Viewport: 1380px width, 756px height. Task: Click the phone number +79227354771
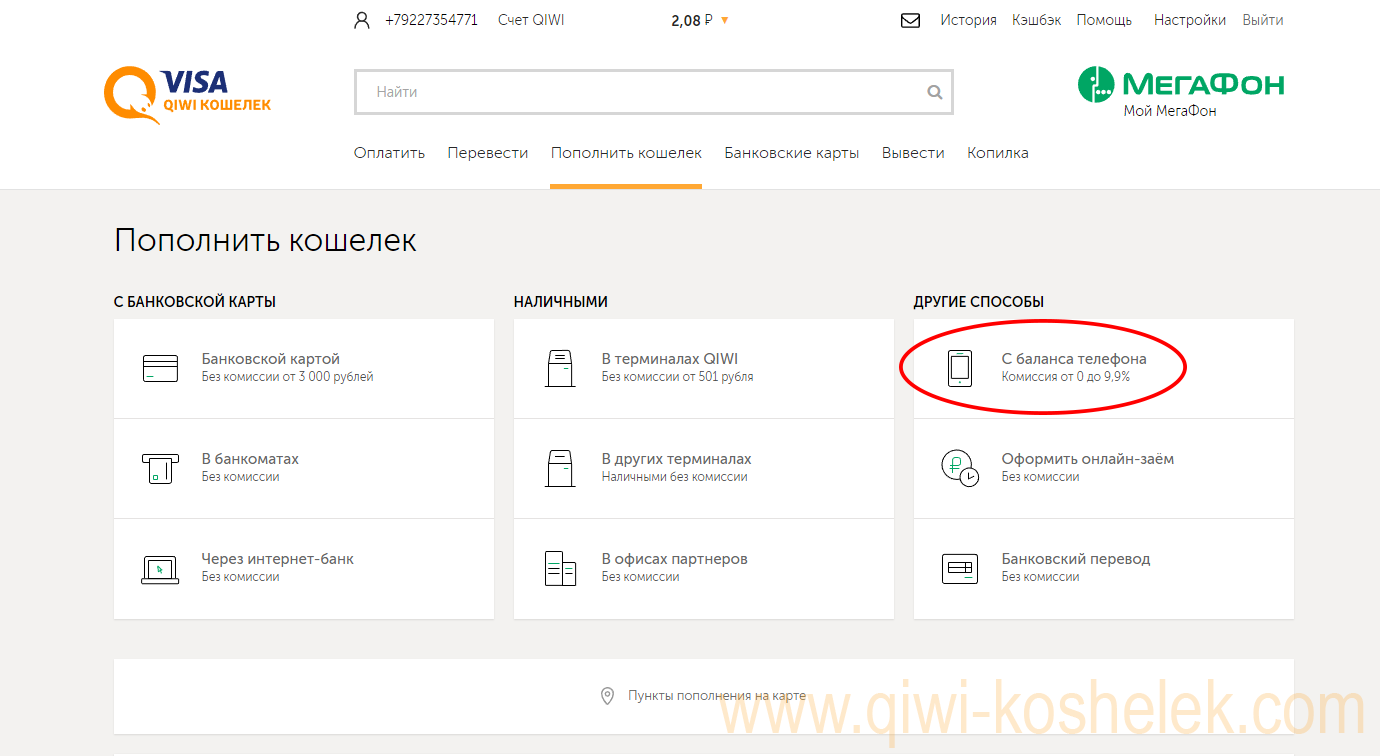[x=431, y=20]
